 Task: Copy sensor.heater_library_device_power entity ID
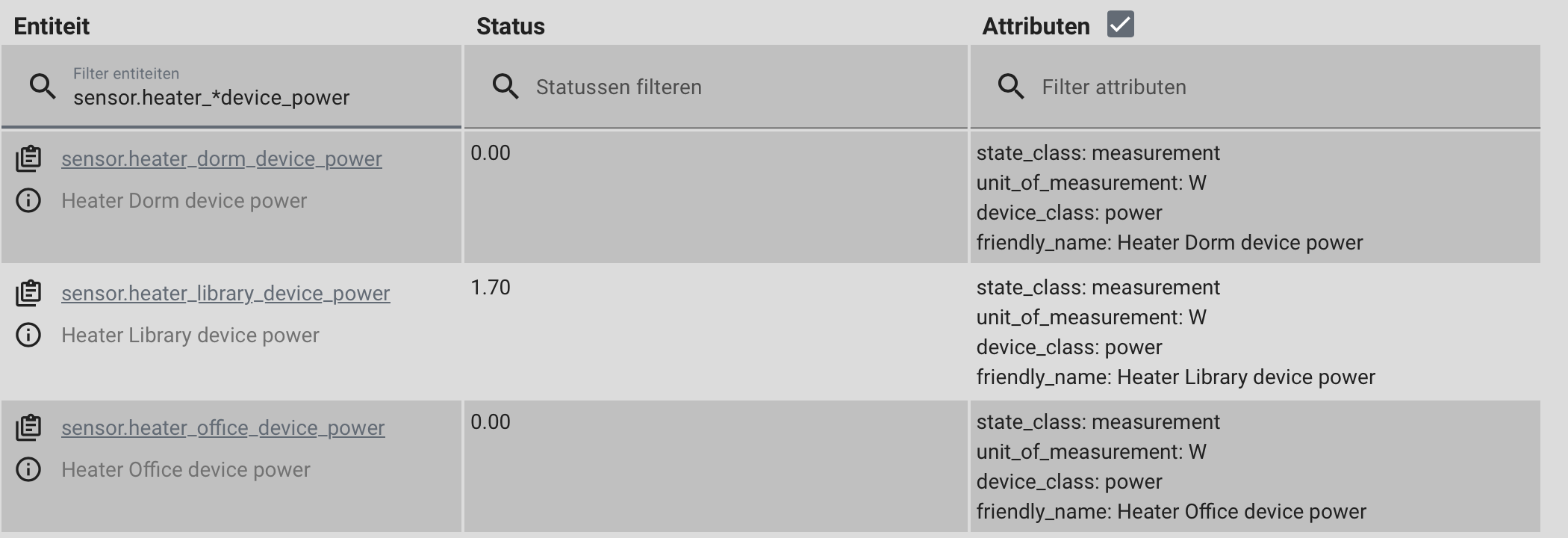[28, 293]
